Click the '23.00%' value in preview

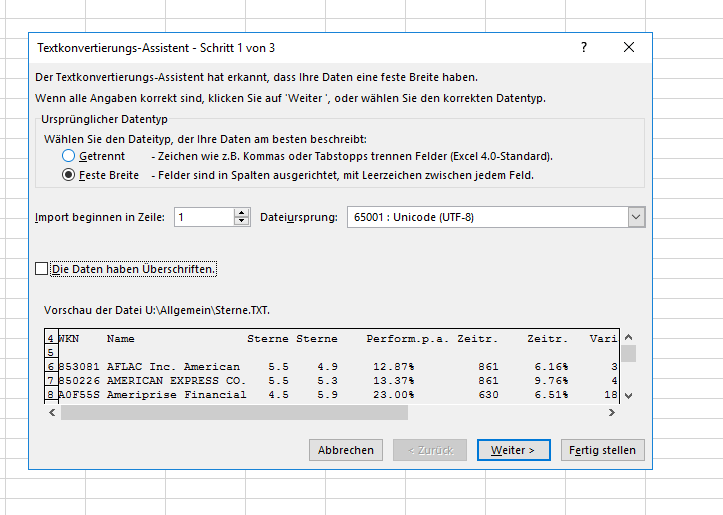(394, 395)
